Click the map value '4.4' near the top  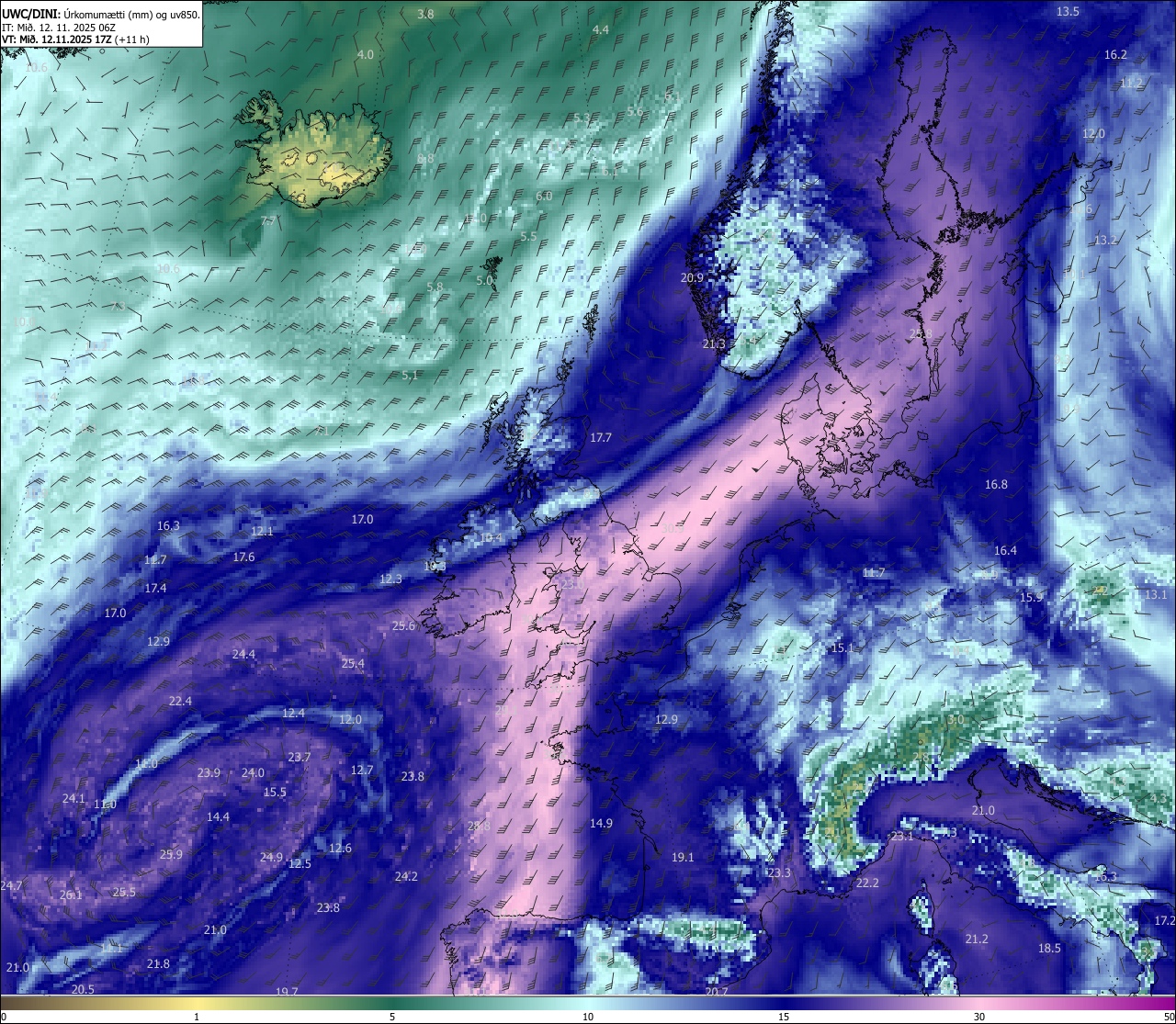[x=600, y=30]
